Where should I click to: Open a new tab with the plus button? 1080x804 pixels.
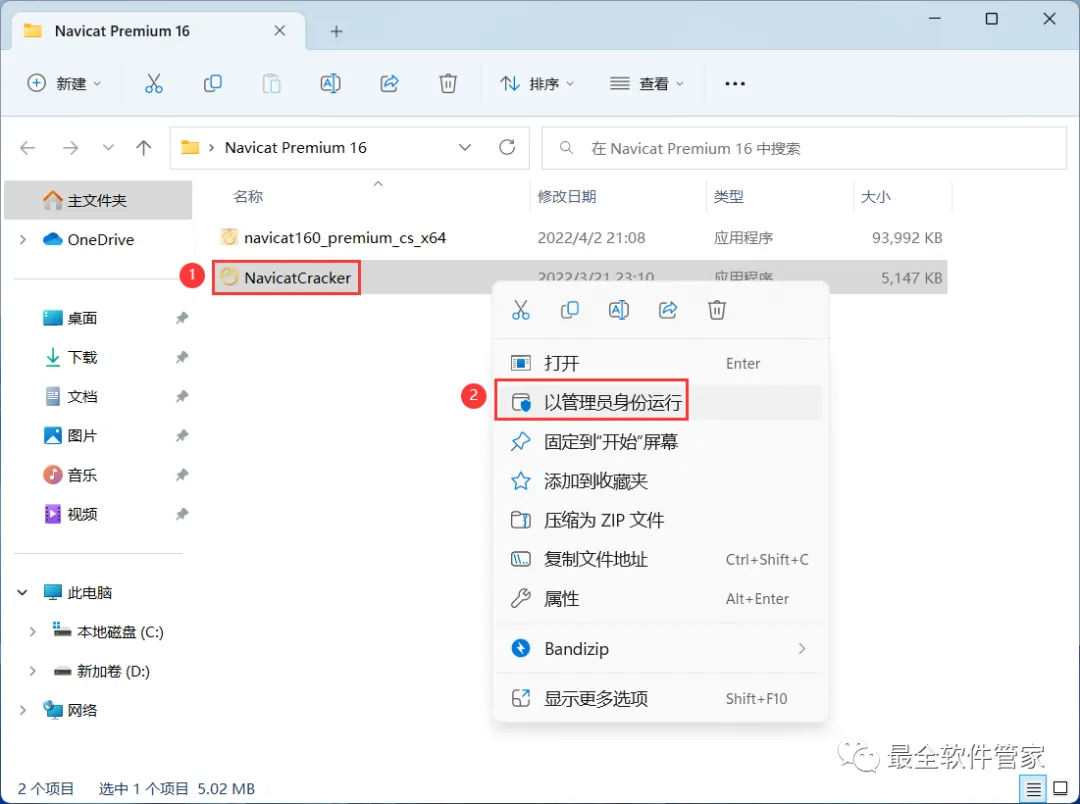pyautogui.click(x=336, y=31)
